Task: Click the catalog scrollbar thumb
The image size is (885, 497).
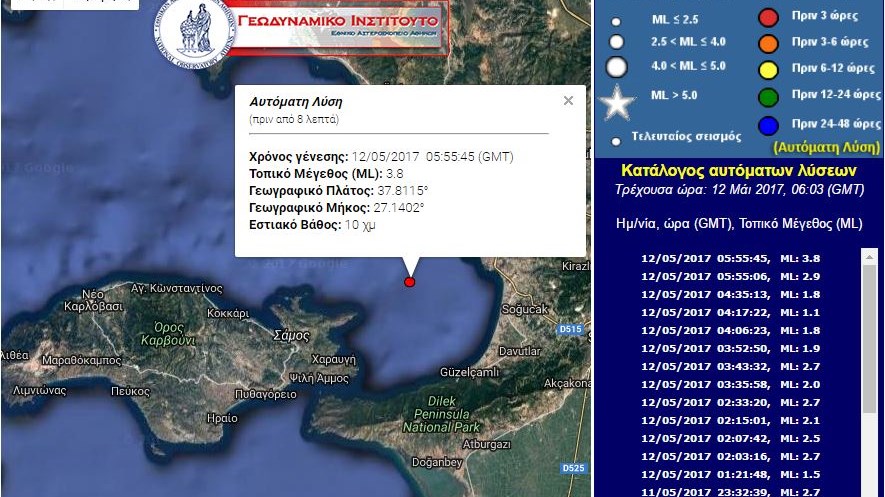Action: (x=870, y=339)
